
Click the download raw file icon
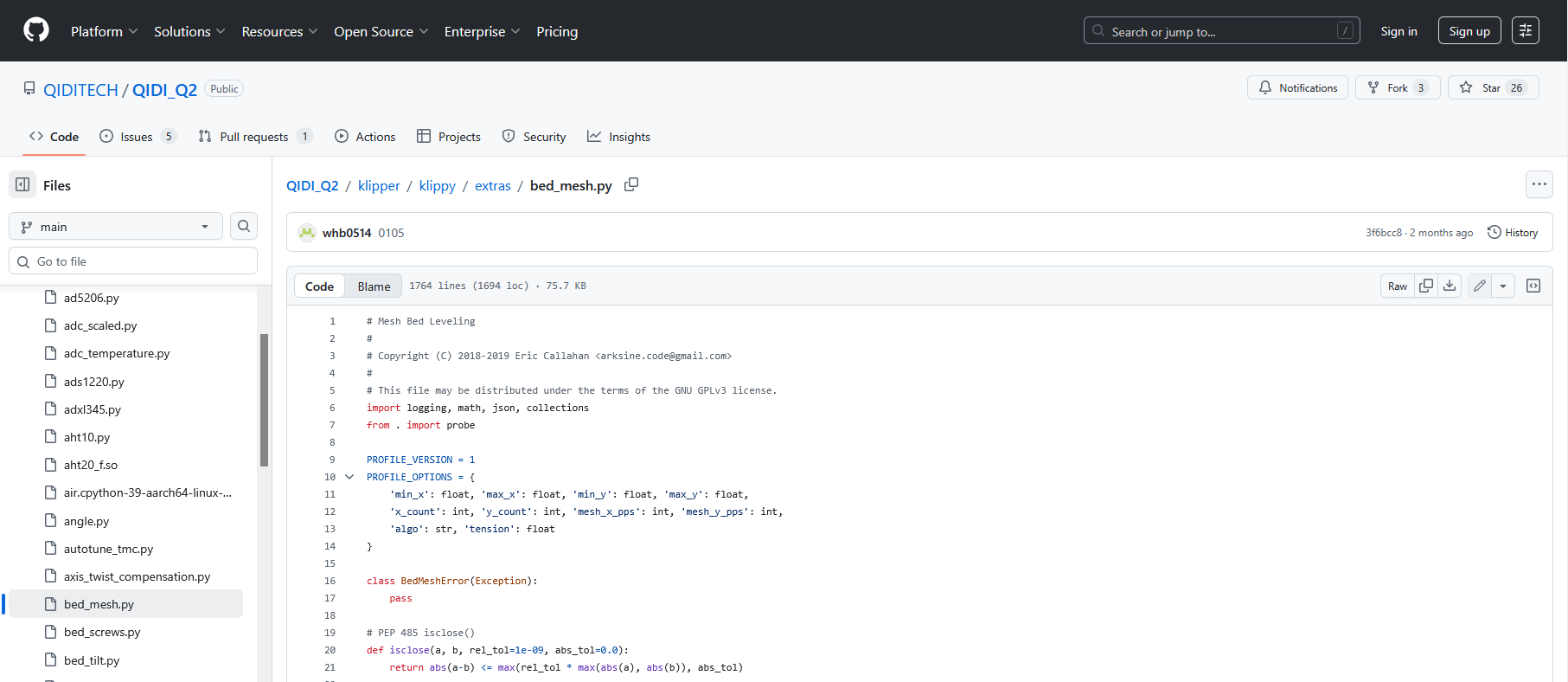pyautogui.click(x=1450, y=286)
